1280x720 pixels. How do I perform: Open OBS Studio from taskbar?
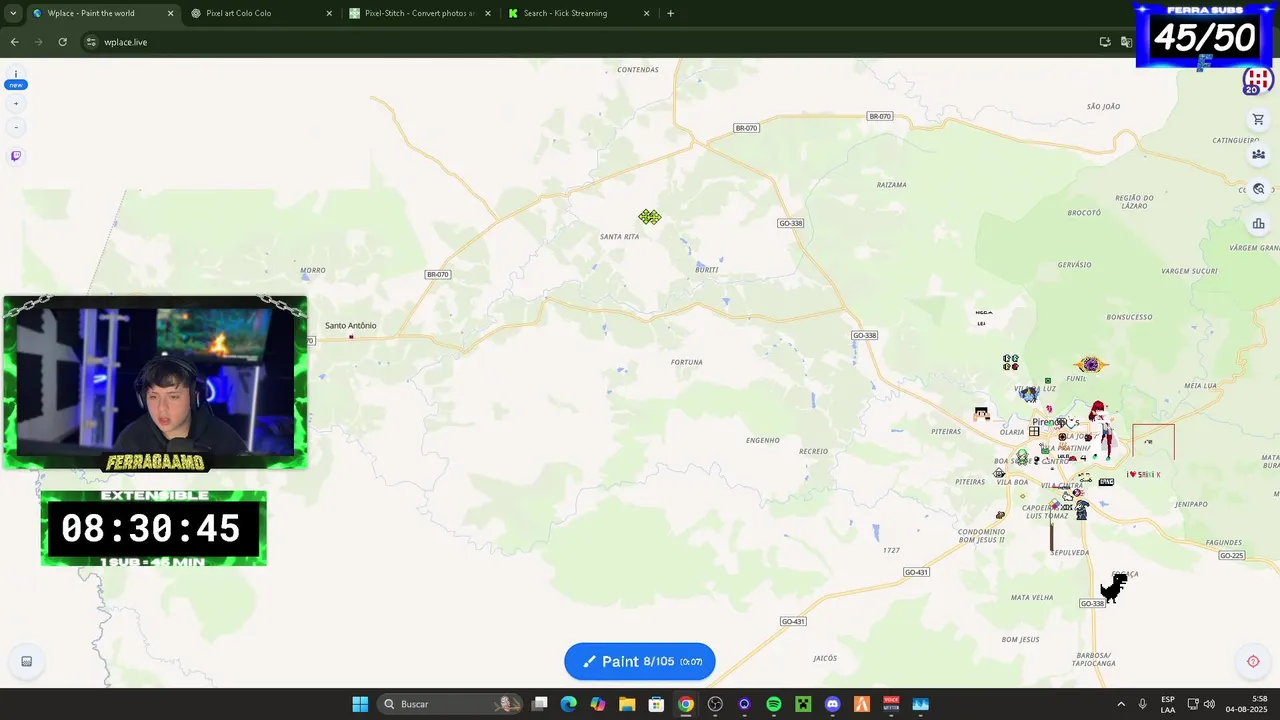tap(715, 704)
